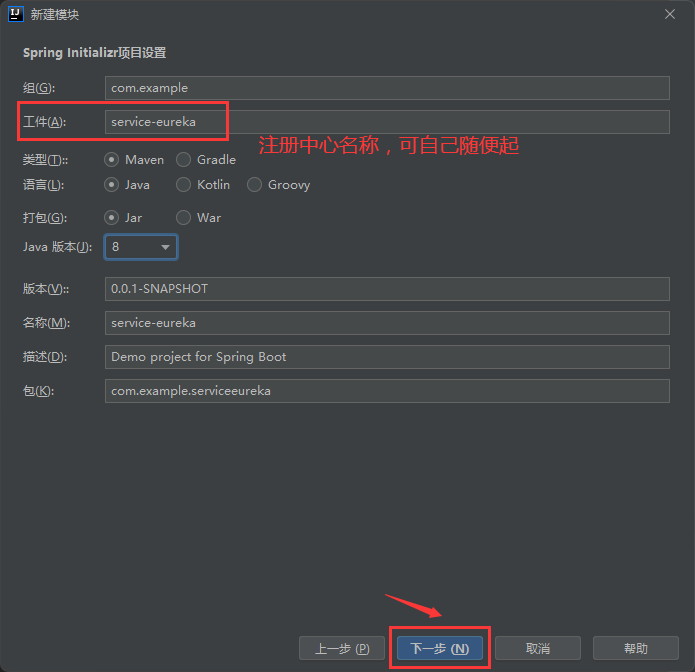Image resolution: width=695 pixels, height=672 pixels.
Task: Select Jar packaging option
Action: (113, 217)
